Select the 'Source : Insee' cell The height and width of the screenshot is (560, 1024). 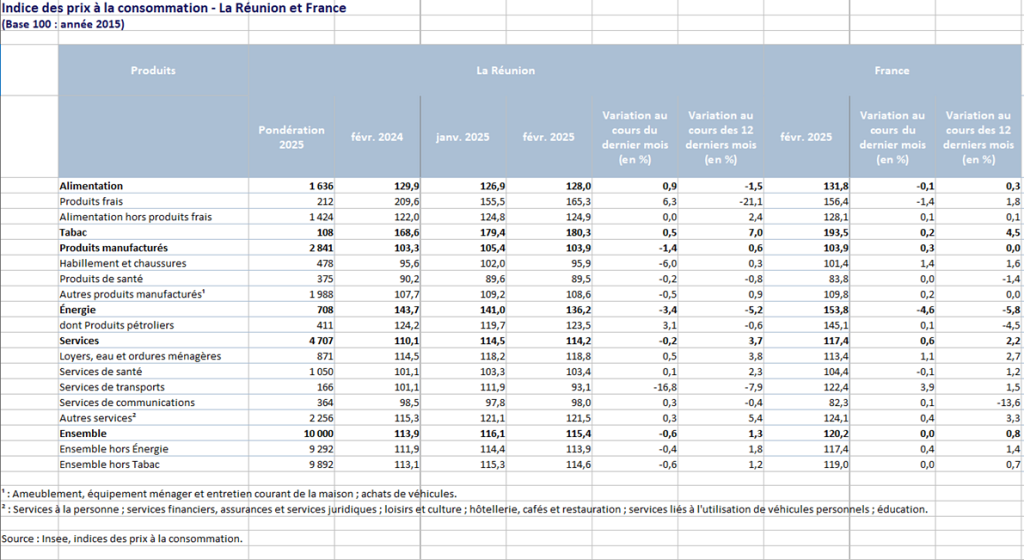point(122,538)
